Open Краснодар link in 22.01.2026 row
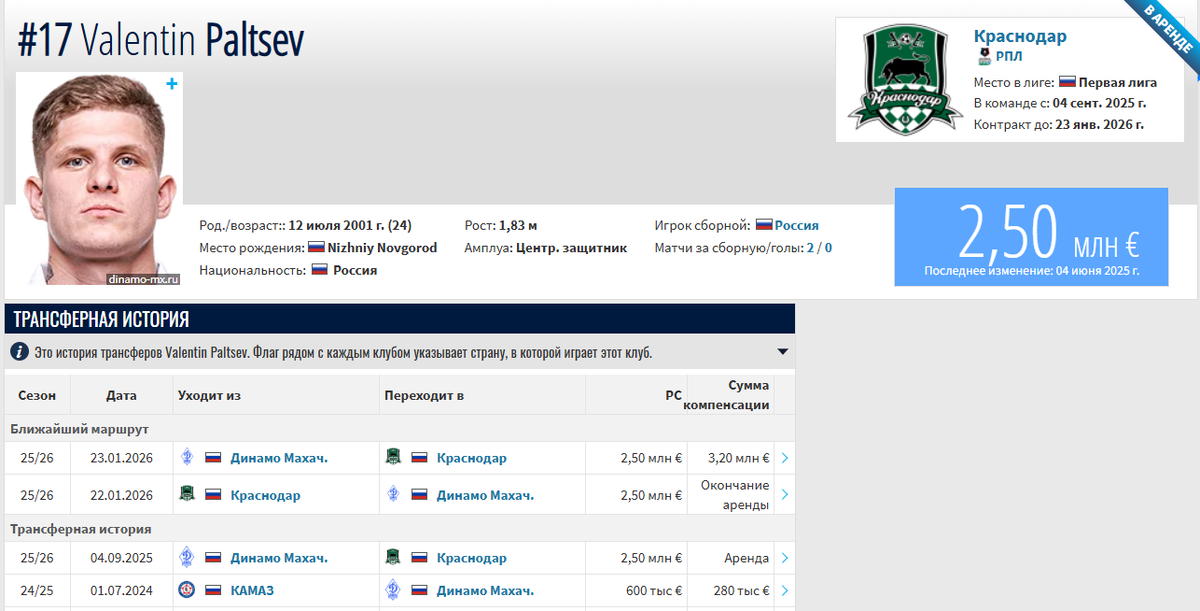1200x611 pixels. (265, 495)
